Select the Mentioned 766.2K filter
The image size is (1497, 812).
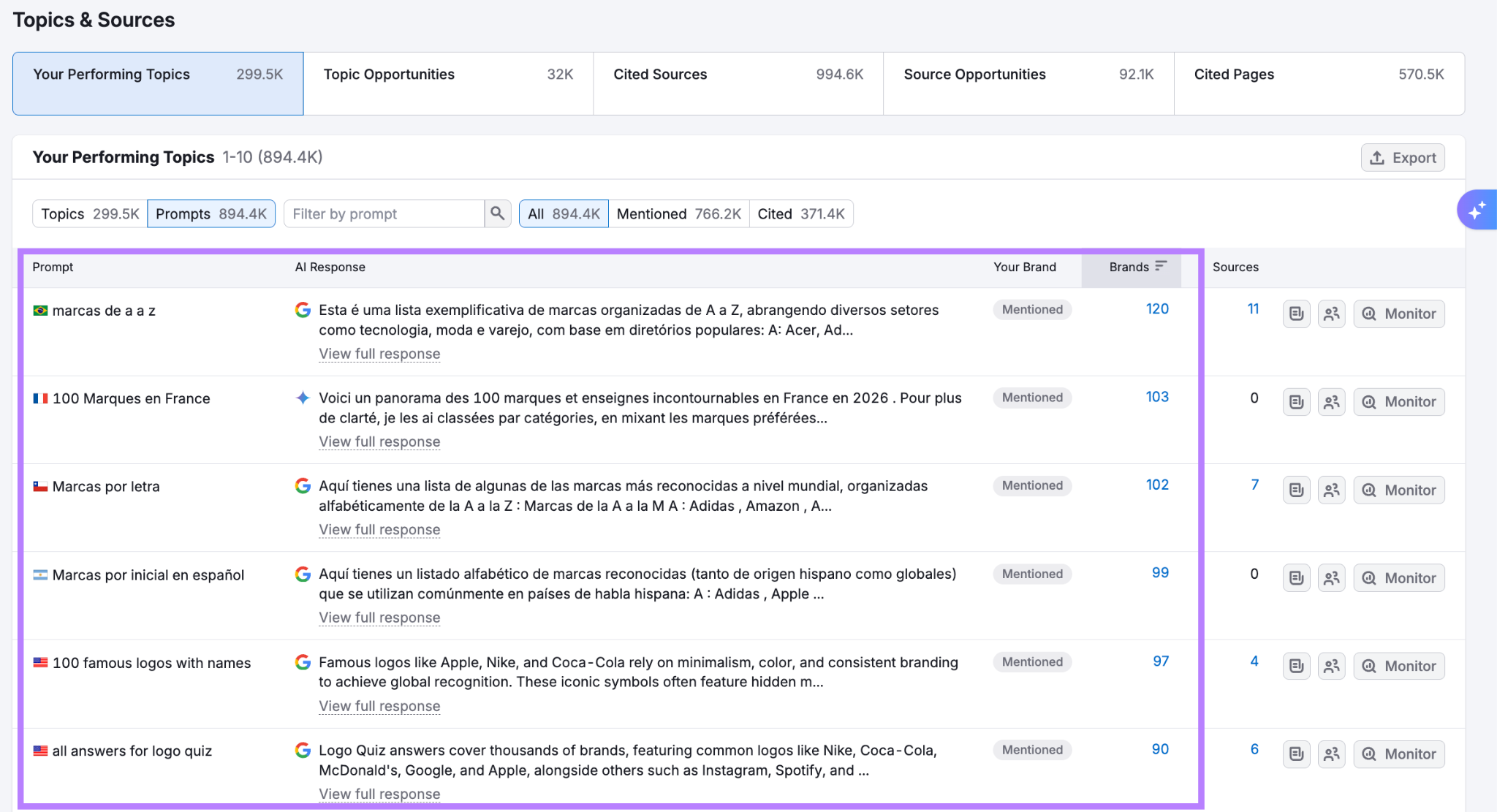(x=679, y=213)
